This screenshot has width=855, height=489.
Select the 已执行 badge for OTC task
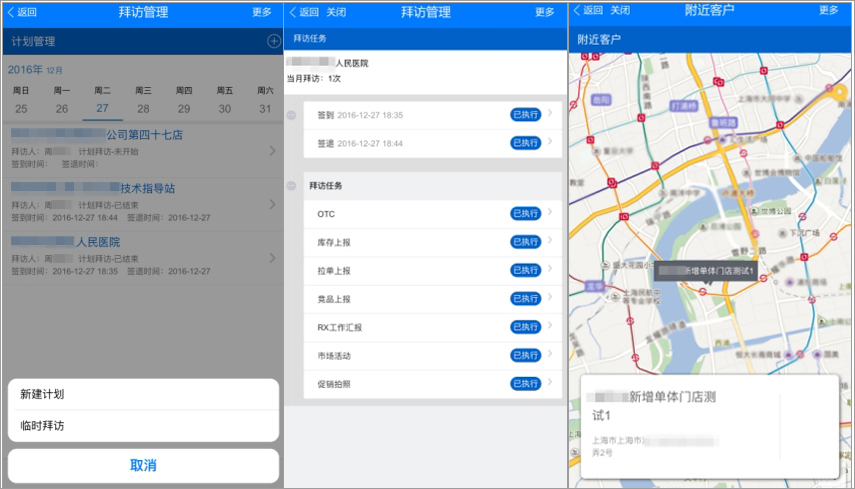pos(526,214)
